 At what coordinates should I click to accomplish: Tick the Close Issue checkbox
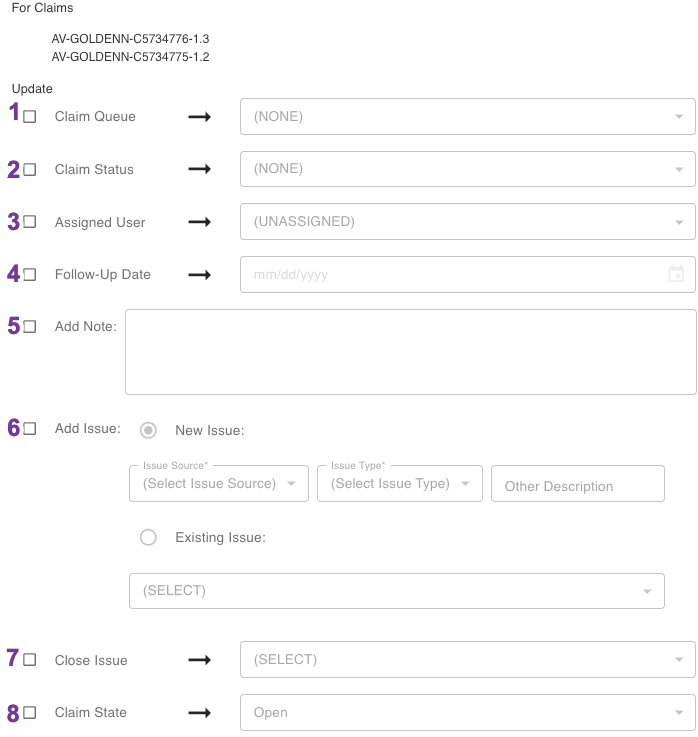(x=30, y=660)
